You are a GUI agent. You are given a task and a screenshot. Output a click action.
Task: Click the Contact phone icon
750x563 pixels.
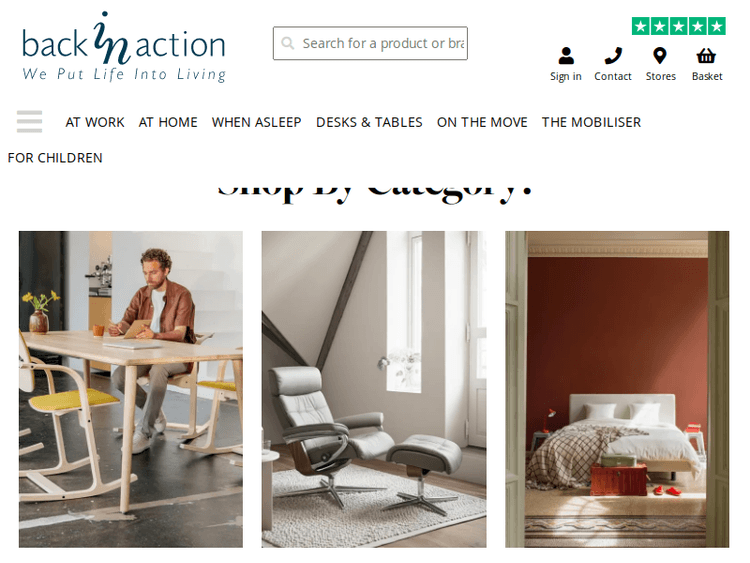point(613,56)
